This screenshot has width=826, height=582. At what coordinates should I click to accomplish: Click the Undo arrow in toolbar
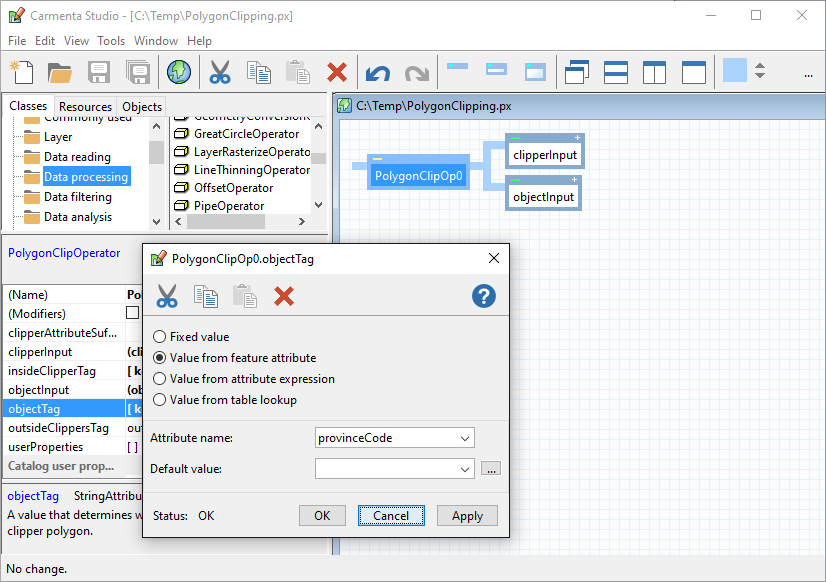click(x=377, y=72)
